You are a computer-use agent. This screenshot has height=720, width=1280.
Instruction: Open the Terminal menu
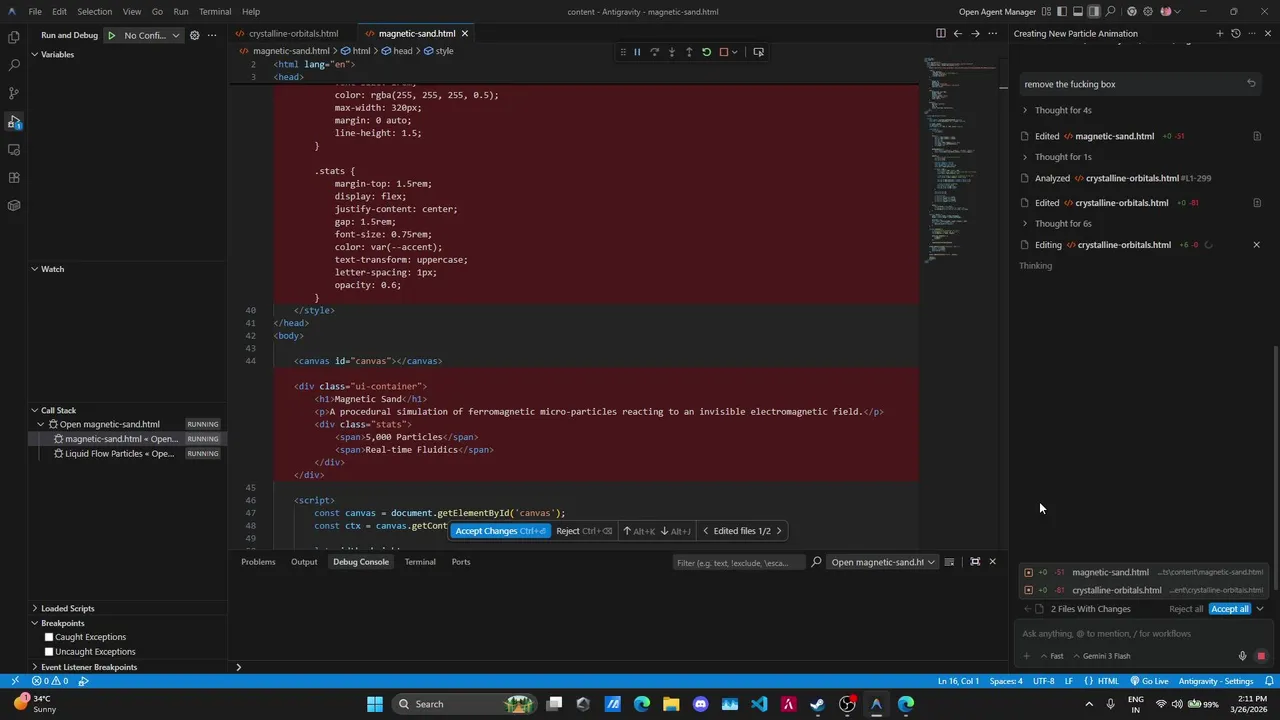(215, 12)
